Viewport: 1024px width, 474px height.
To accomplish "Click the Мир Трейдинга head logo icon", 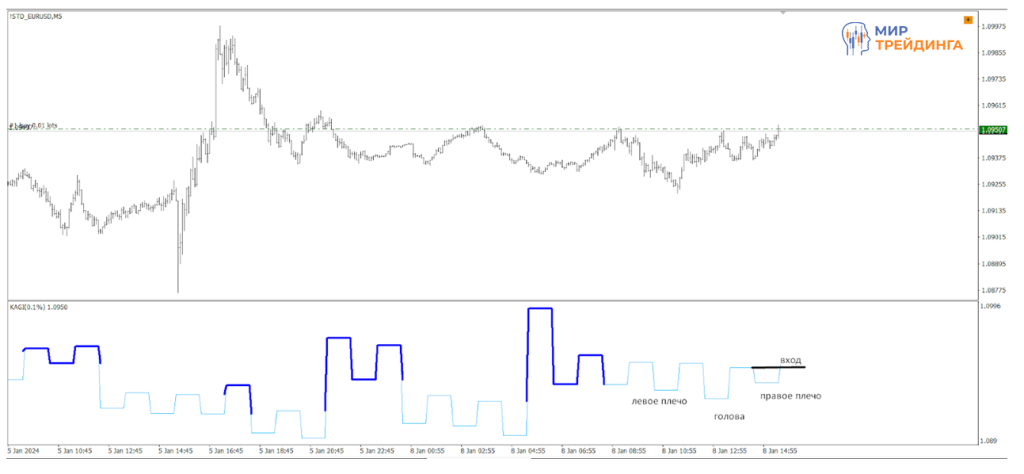I will pos(853,38).
